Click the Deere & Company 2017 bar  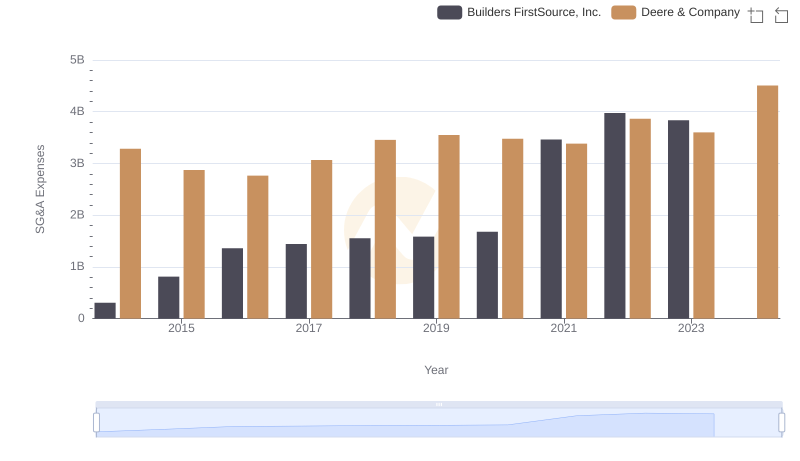coord(321,239)
